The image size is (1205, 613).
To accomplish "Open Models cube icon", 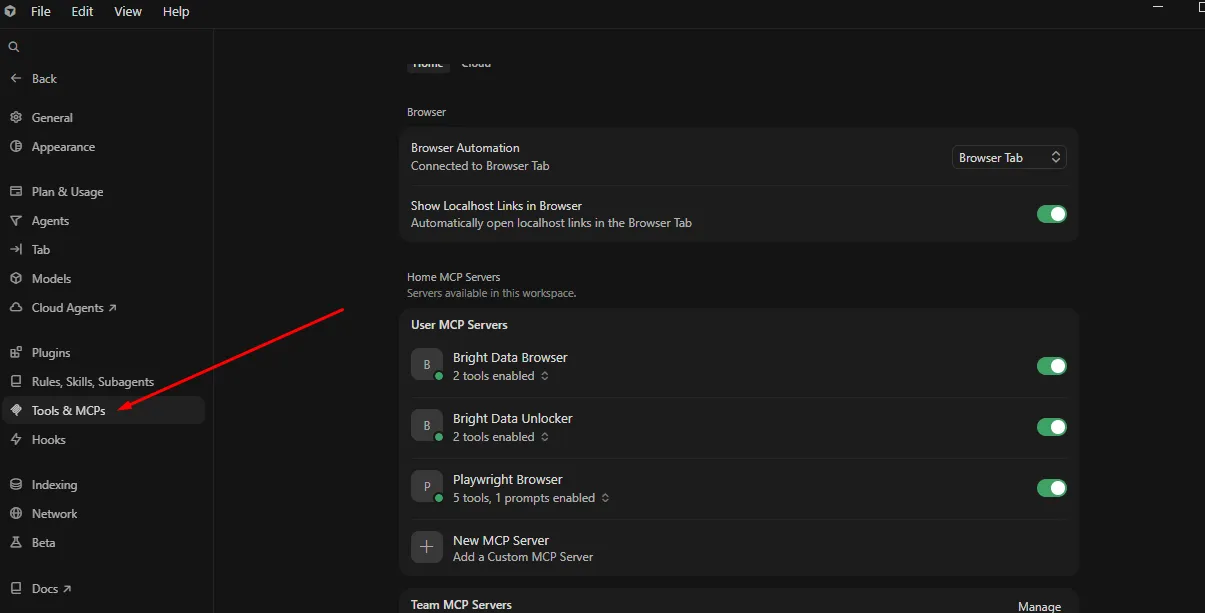I will [x=16, y=279].
